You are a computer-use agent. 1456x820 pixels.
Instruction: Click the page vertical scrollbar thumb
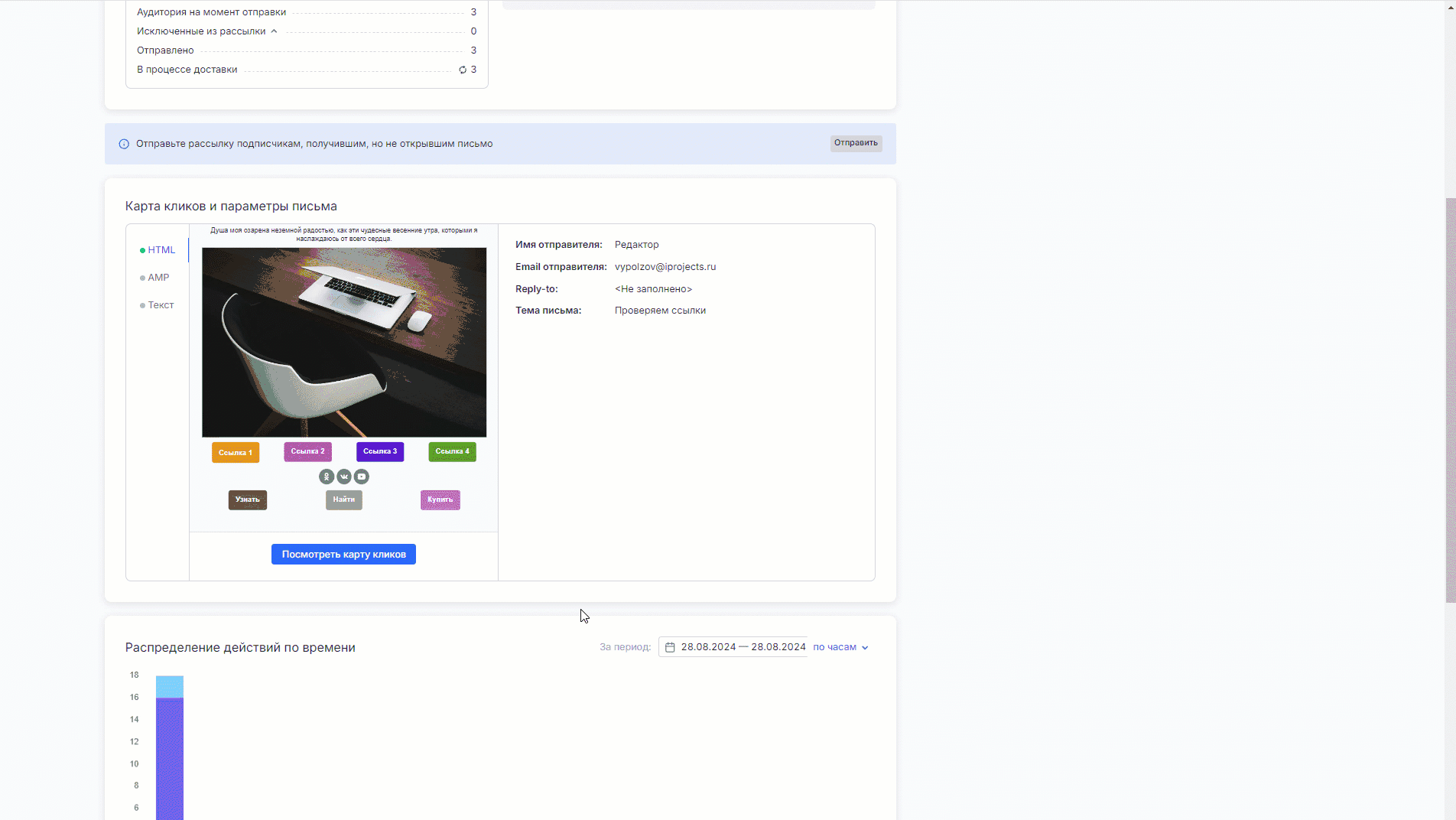coord(1450,398)
